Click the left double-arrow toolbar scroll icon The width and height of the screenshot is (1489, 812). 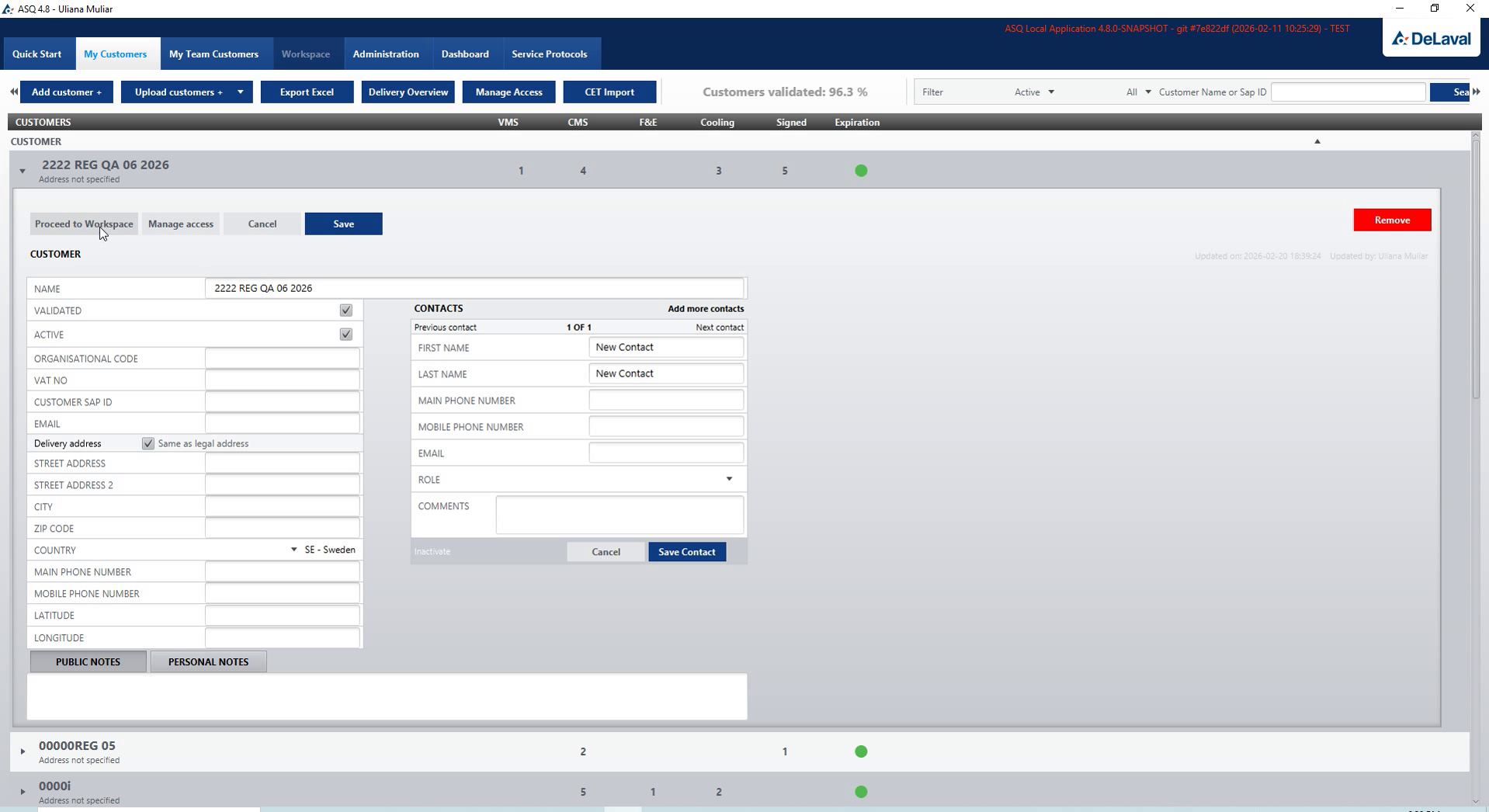pos(14,92)
